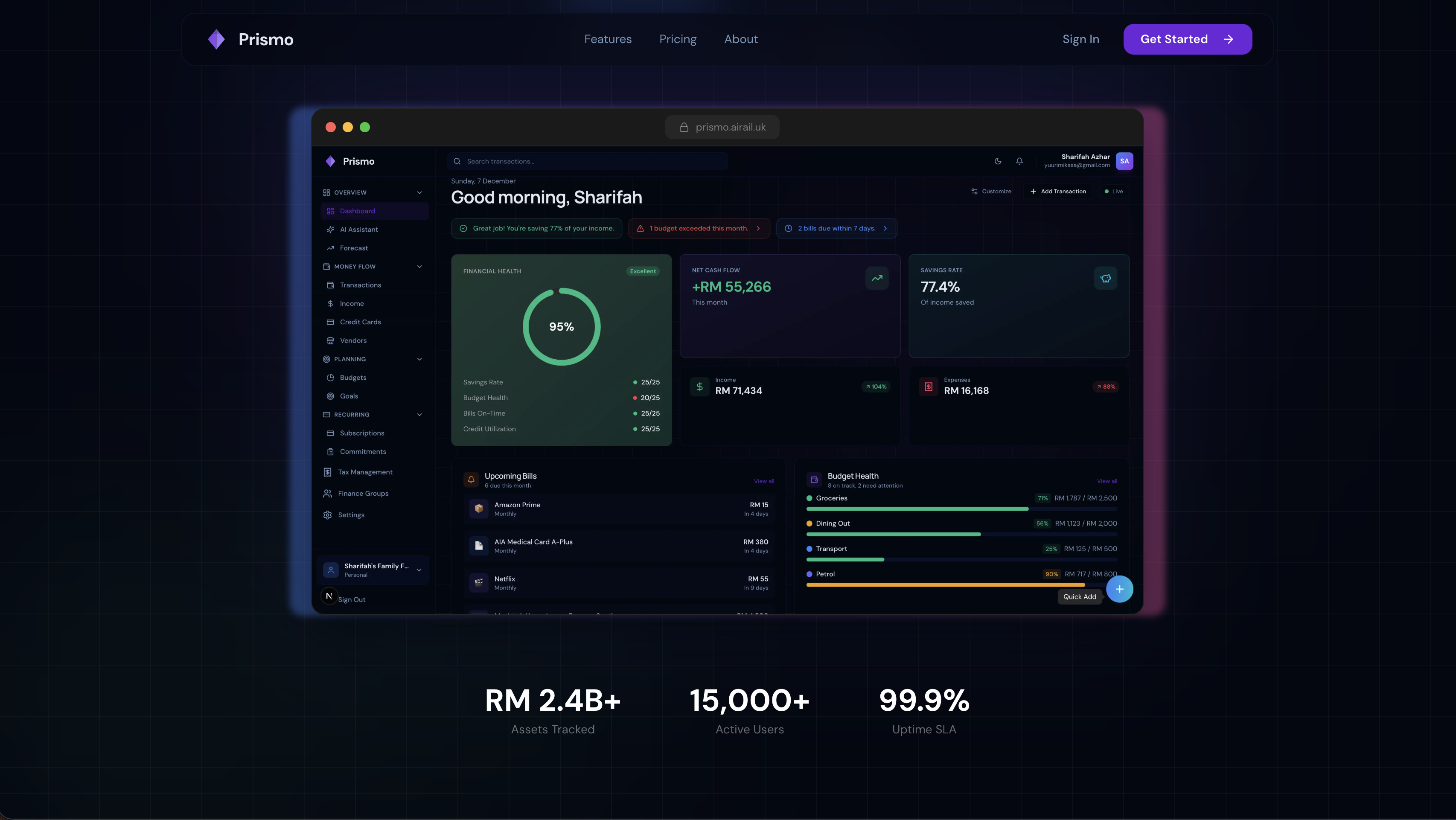
Task: Click the SA user avatar
Action: [x=1124, y=161]
